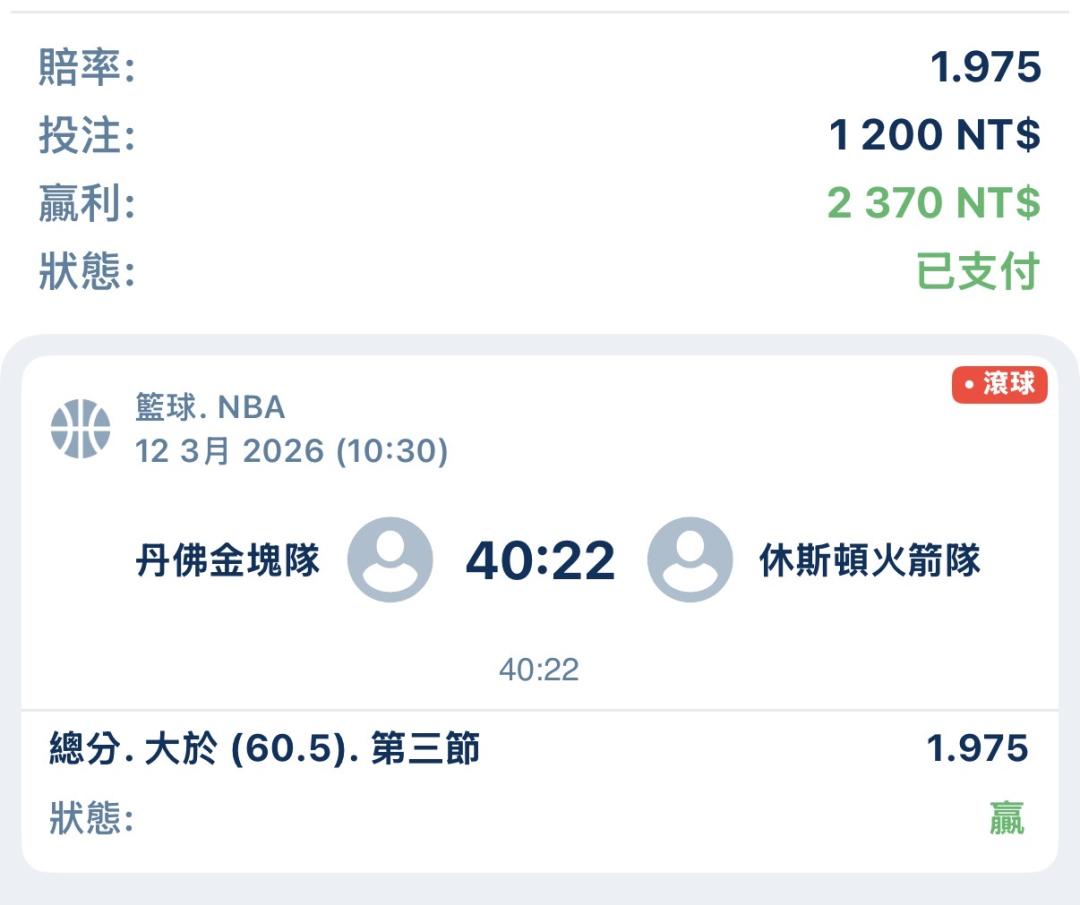The height and width of the screenshot is (905, 1080).
Task: Tap the red 滾球 live badge
Action: pos(999,385)
